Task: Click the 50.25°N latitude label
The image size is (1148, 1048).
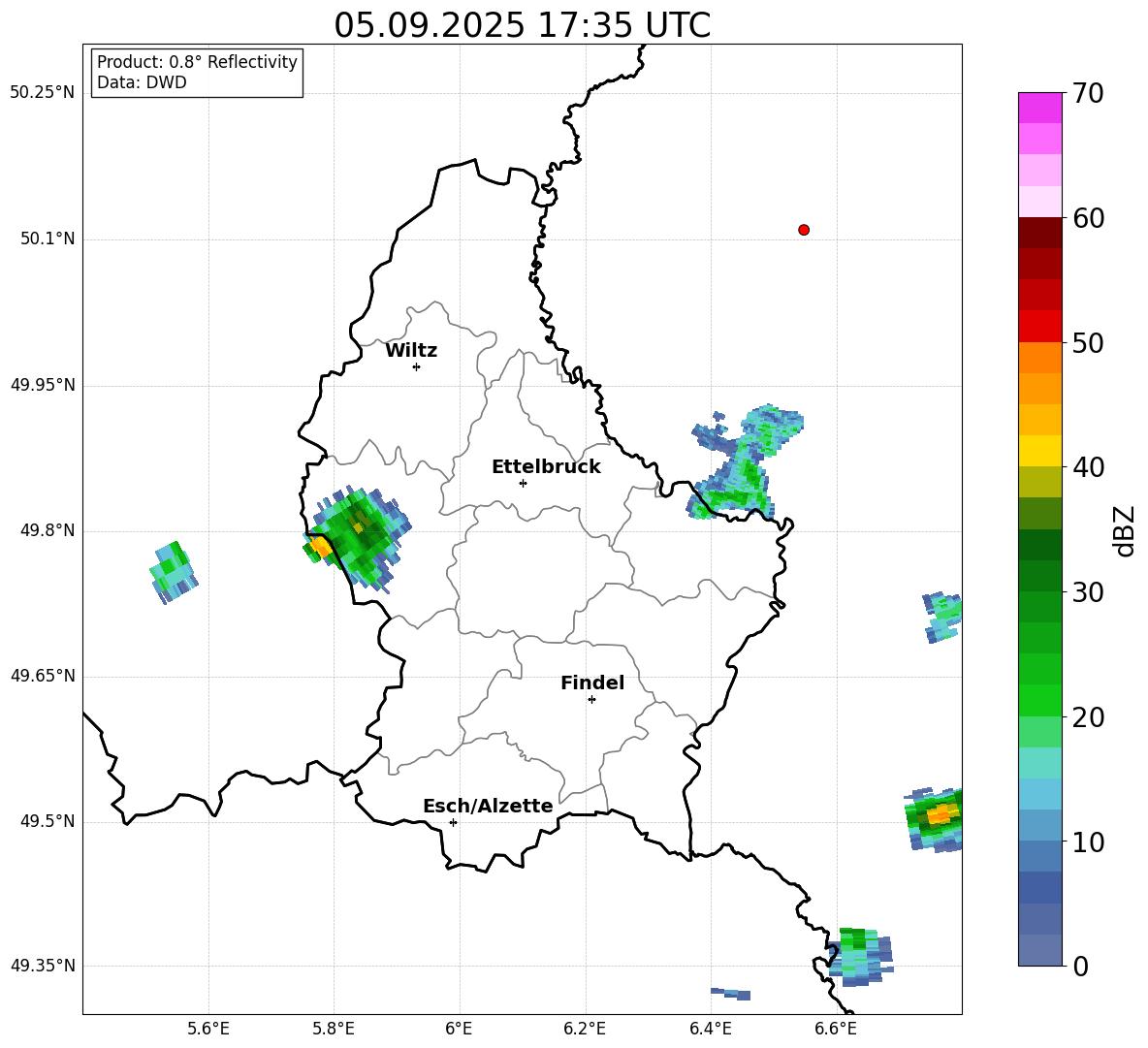Action: [43, 93]
